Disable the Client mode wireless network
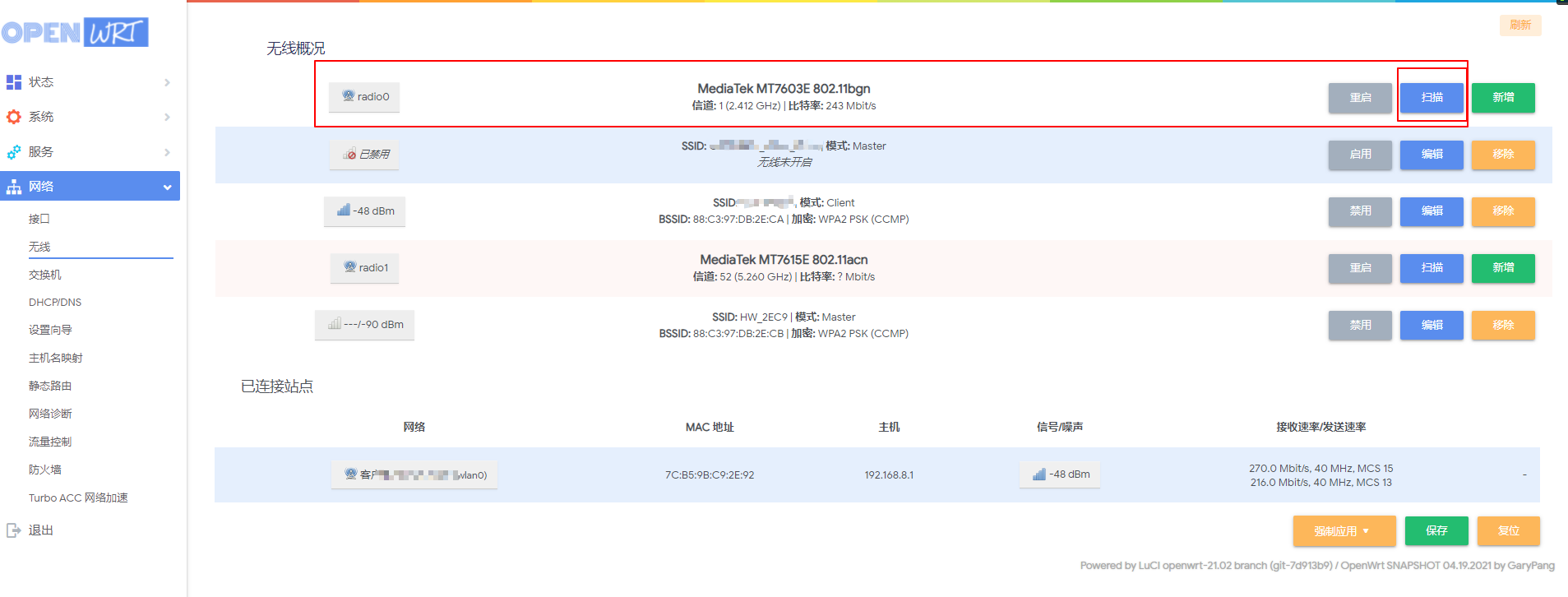 (1360, 211)
